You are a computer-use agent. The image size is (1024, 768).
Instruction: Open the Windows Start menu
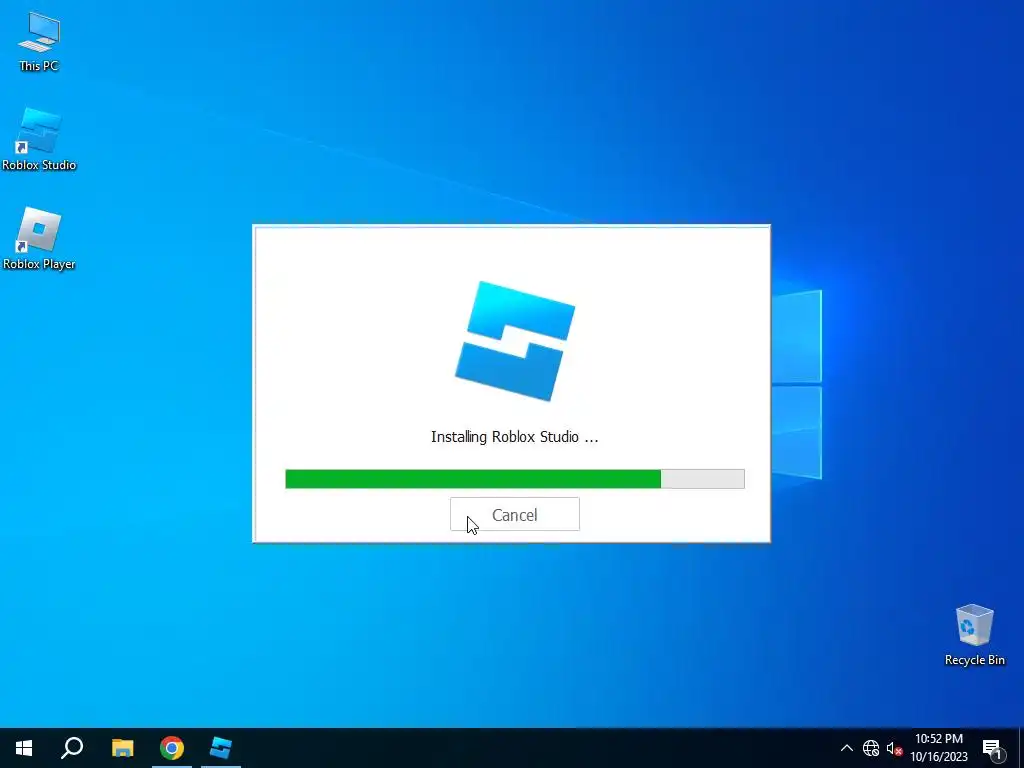point(24,748)
